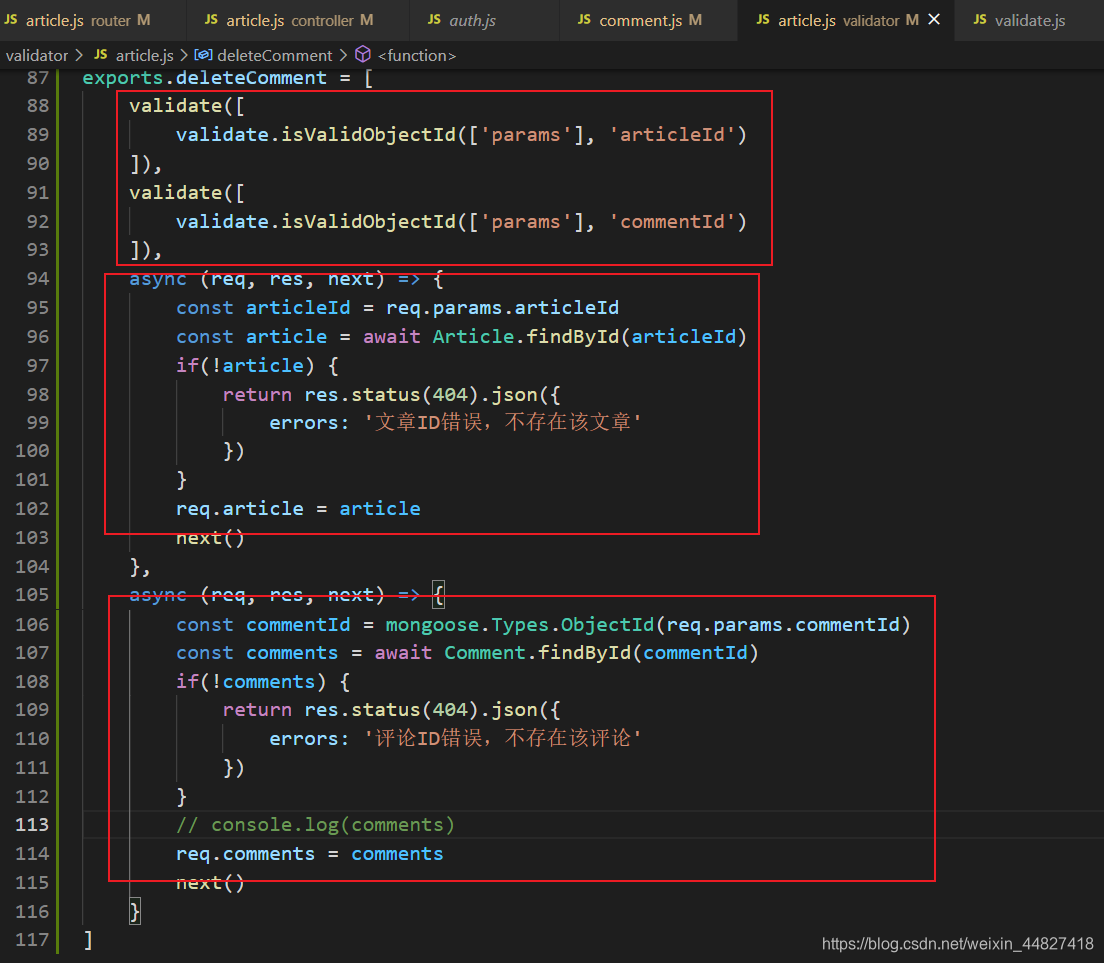Click article.js in the breadcrumb path
Image resolution: width=1104 pixels, height=963 pixels.
[x=144, y=55]
